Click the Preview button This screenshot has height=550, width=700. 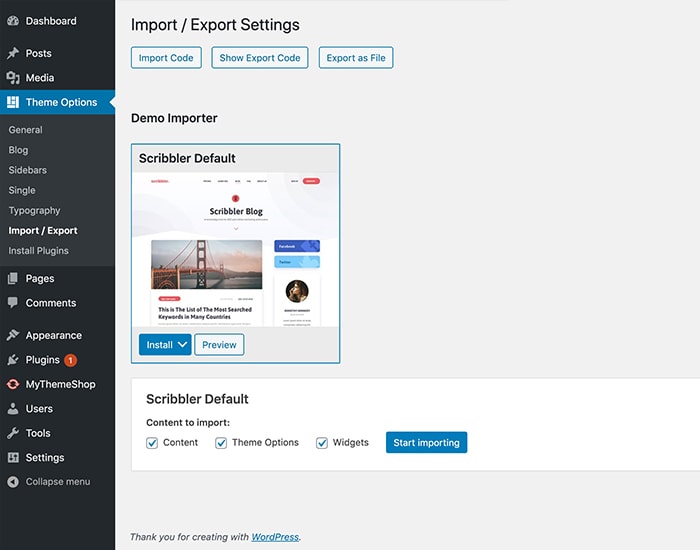tap(219, 345)
